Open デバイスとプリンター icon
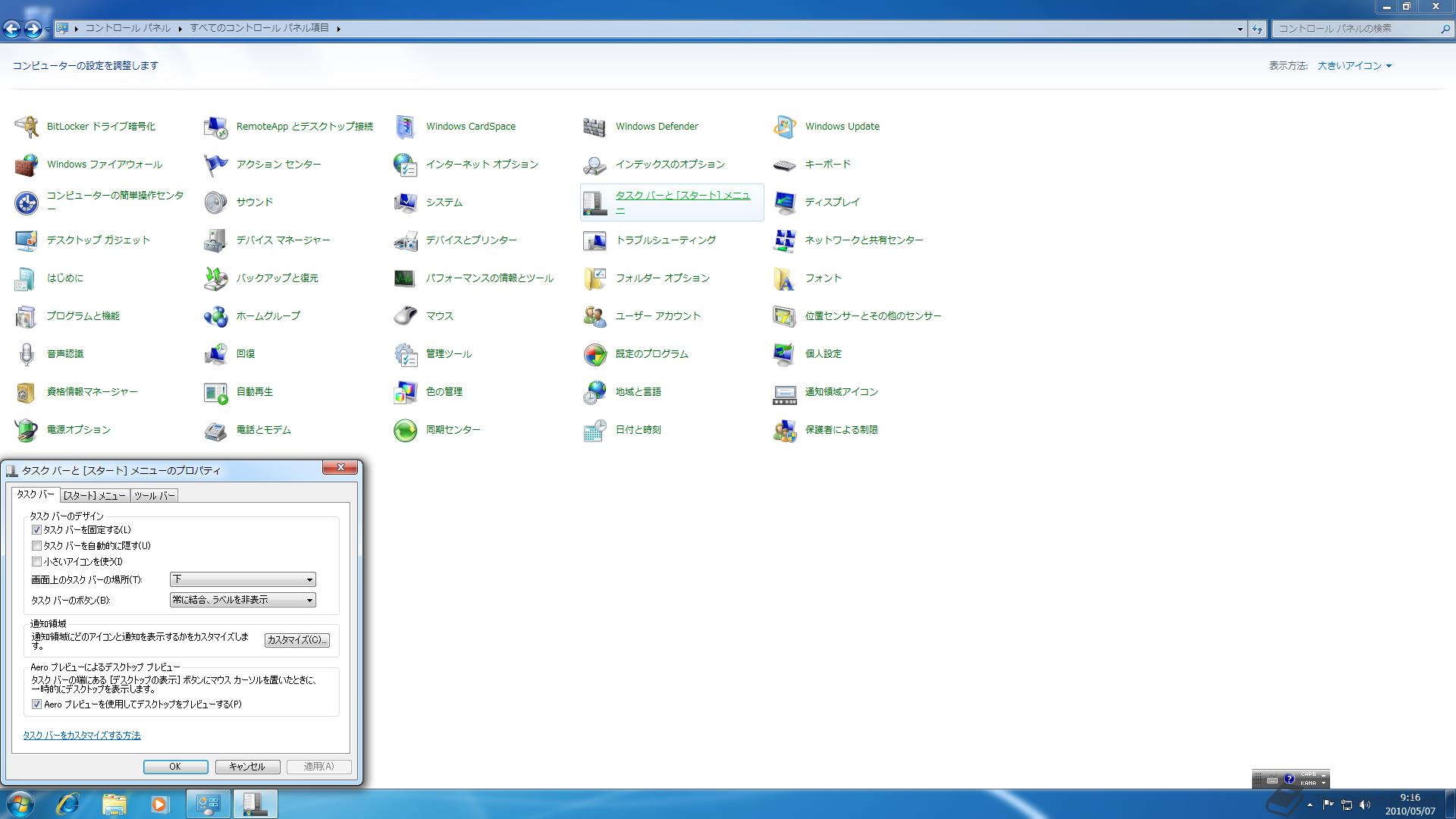 406,240
